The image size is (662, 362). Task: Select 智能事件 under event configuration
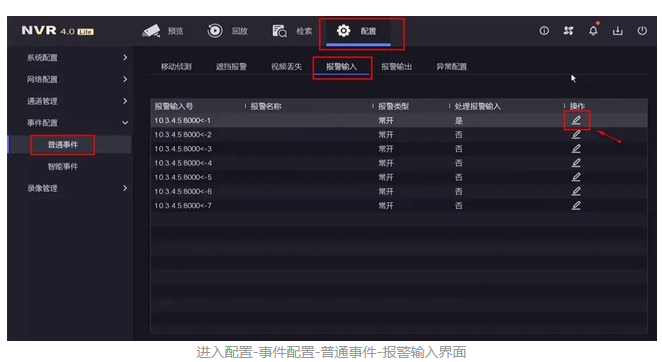(x=62, y=166)
